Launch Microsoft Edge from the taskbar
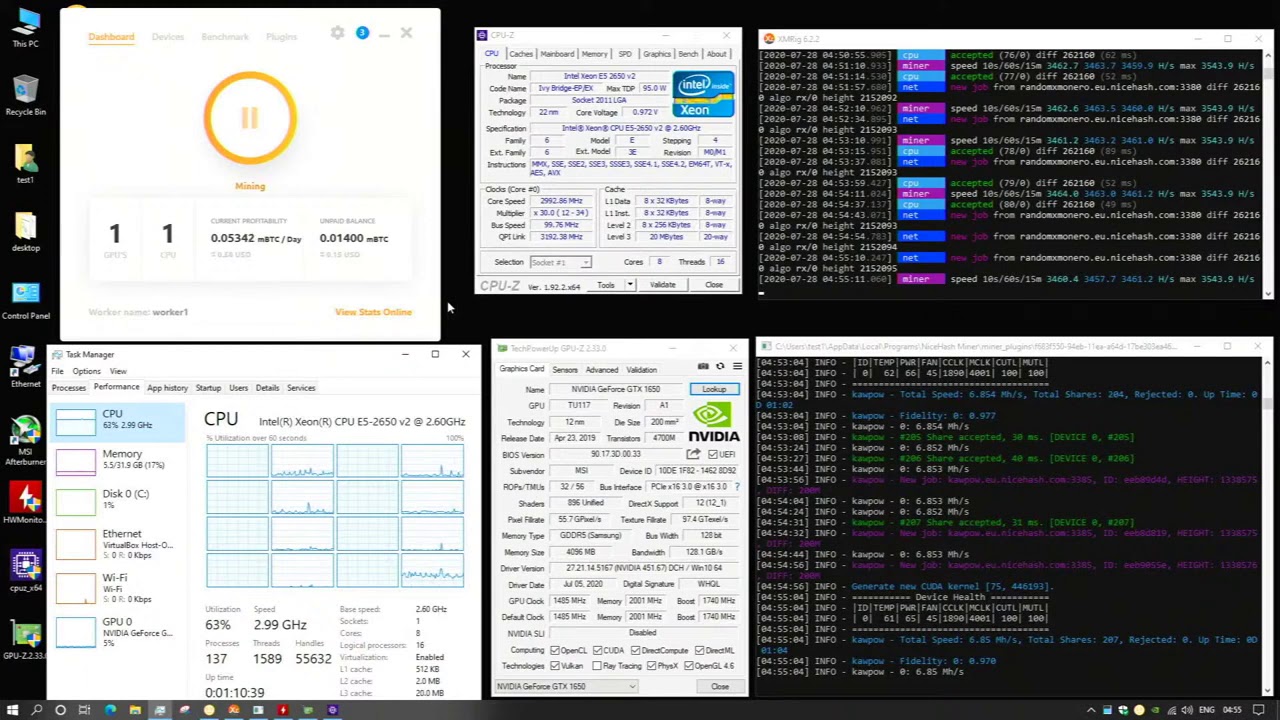This screenshot has width=1280, height=720. click(x=110, y=710)
